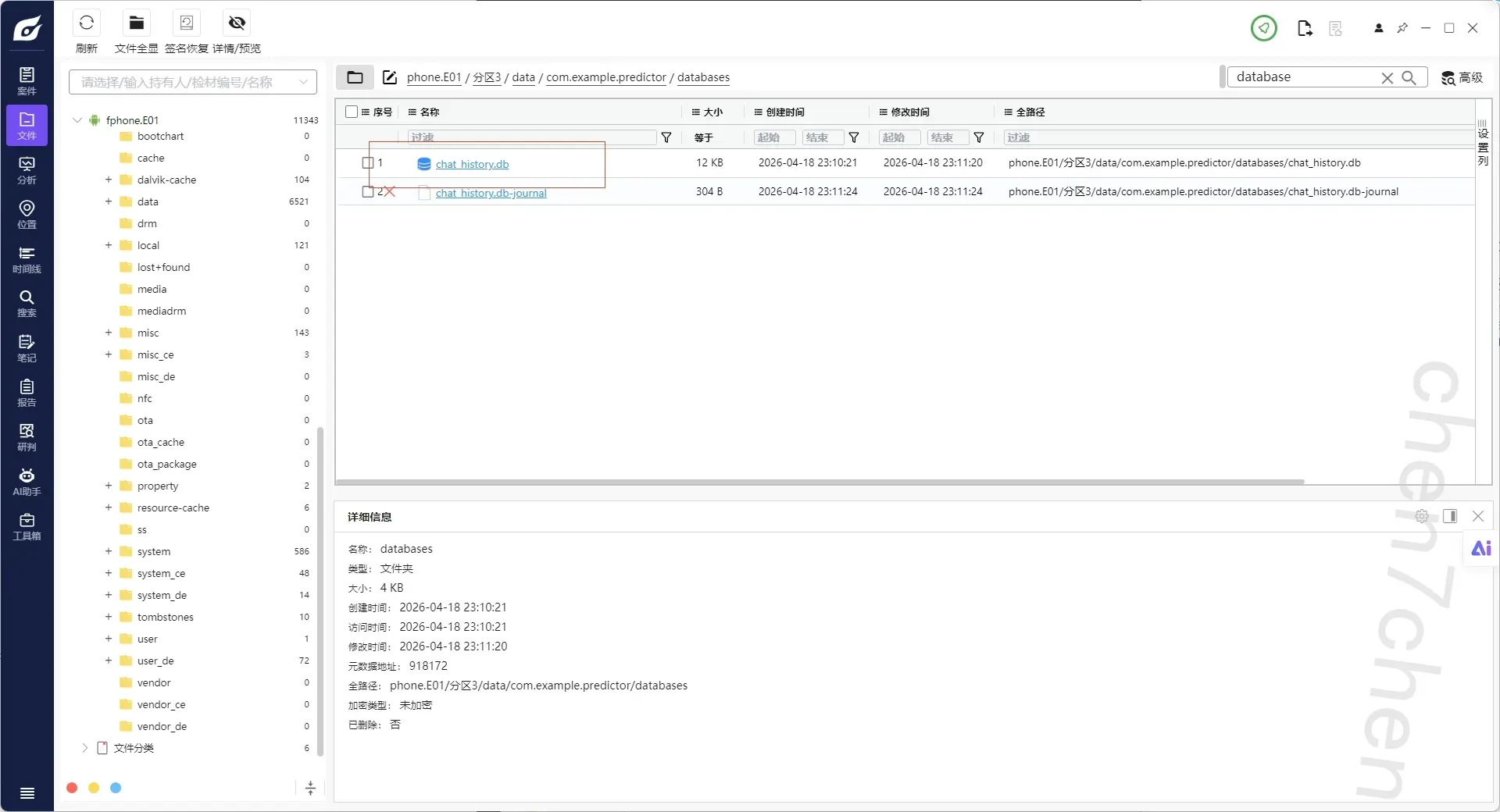Open the 搜索 search sidebar tab
The image size is (1500, 812).
tap(27, 303)
